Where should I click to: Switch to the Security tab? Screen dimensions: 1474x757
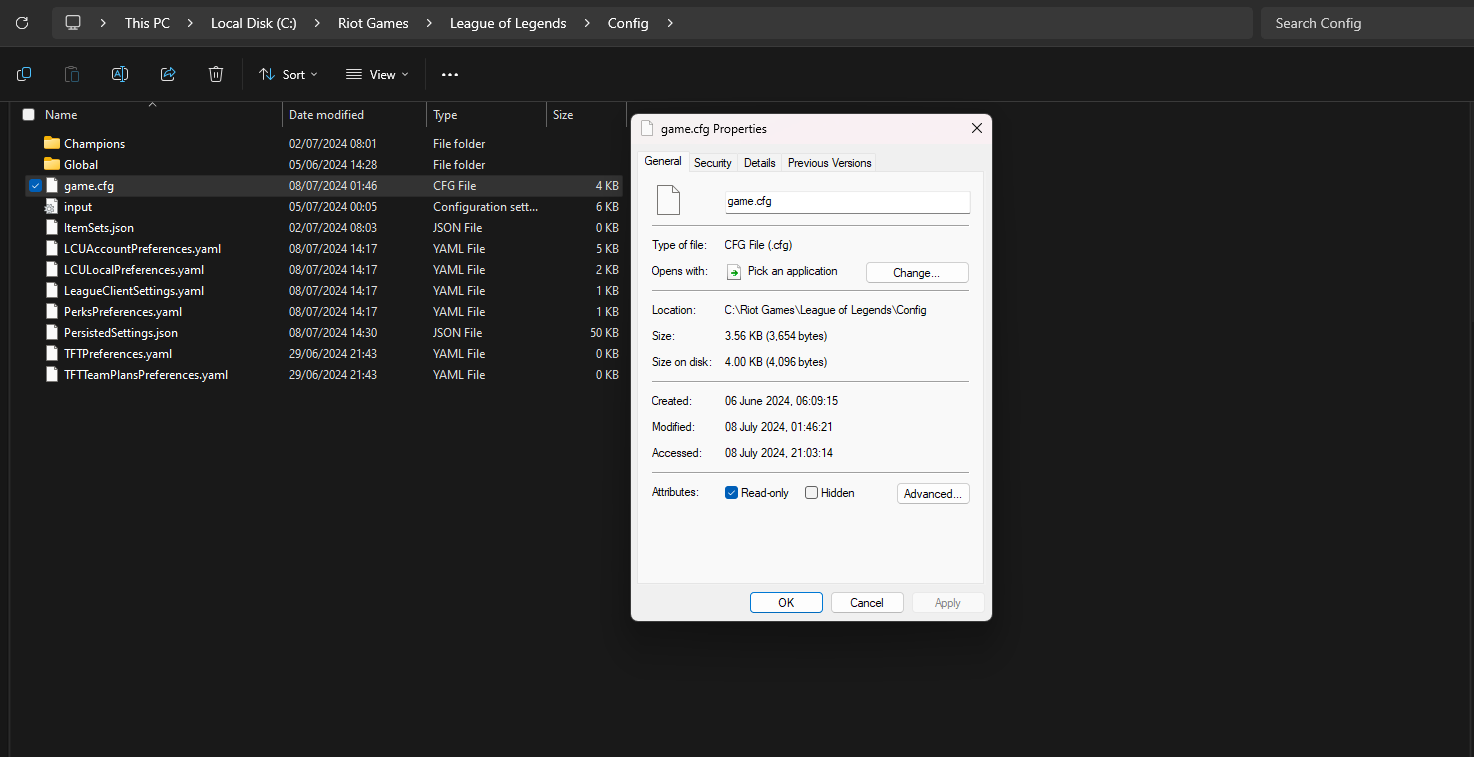coord(713,163)
